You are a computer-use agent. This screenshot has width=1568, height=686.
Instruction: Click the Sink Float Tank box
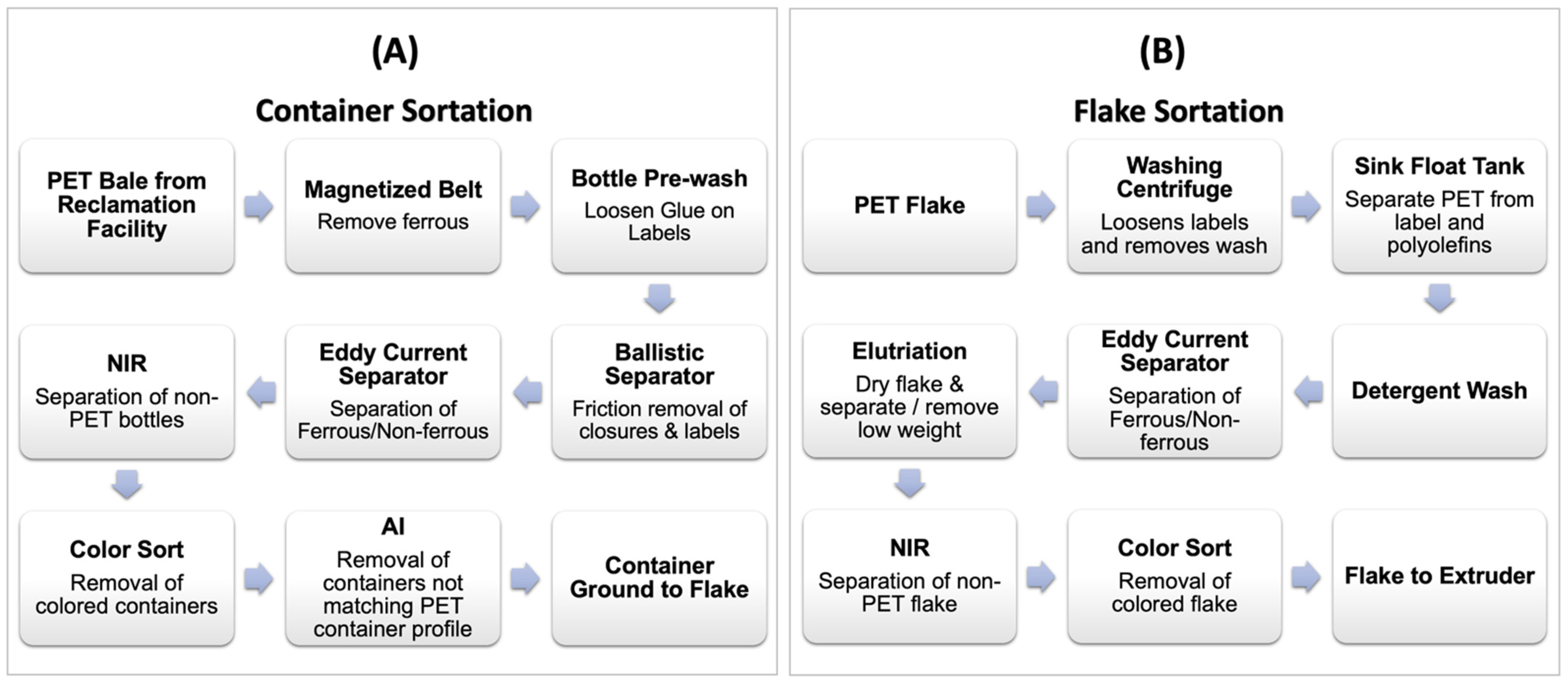(x=1440, y=206)
